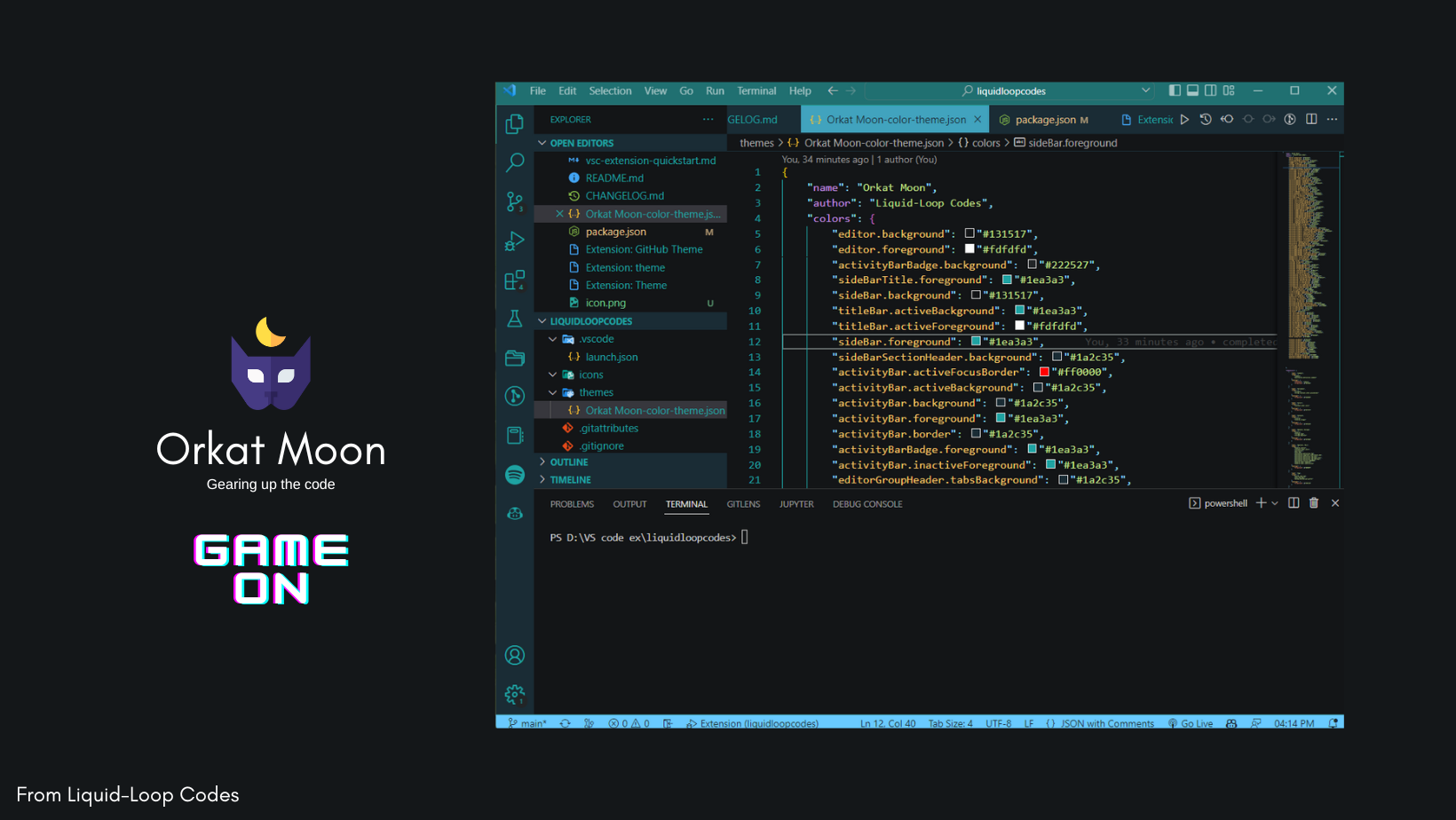Image resolution: width=1456 pixels, height=820 pixels.
Task: Open the Explorer view in activity bar
Action: click(514, 124)
